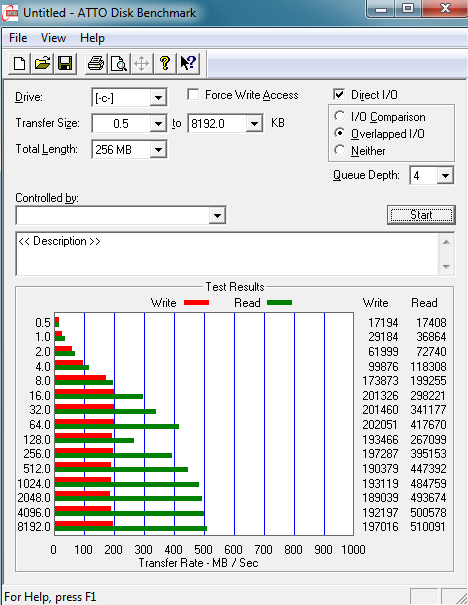468x605 pixels.
Task: Open the File menu
Action: point(18,38)
